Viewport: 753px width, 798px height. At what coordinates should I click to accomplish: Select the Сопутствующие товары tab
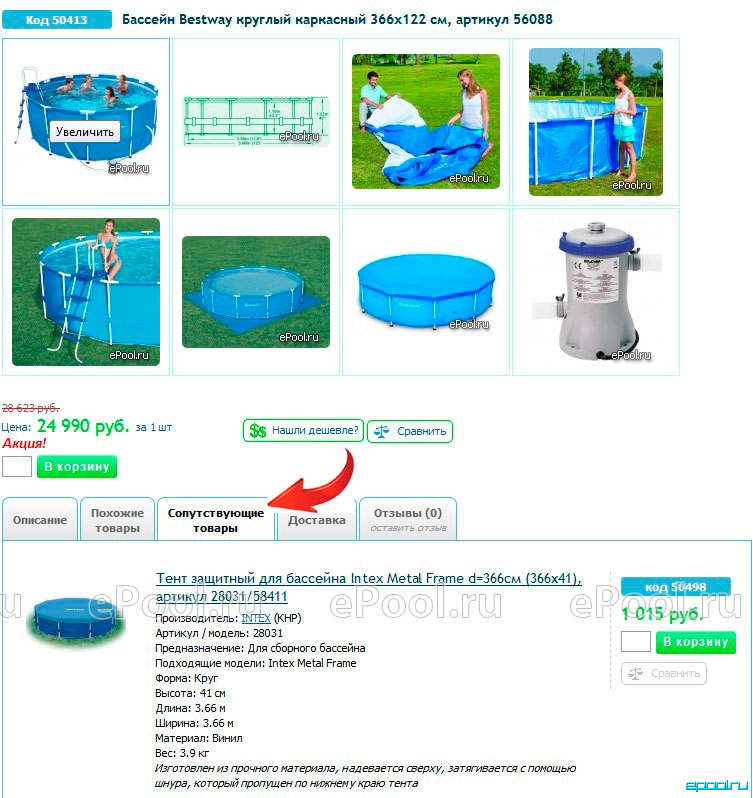coord(216,520)
